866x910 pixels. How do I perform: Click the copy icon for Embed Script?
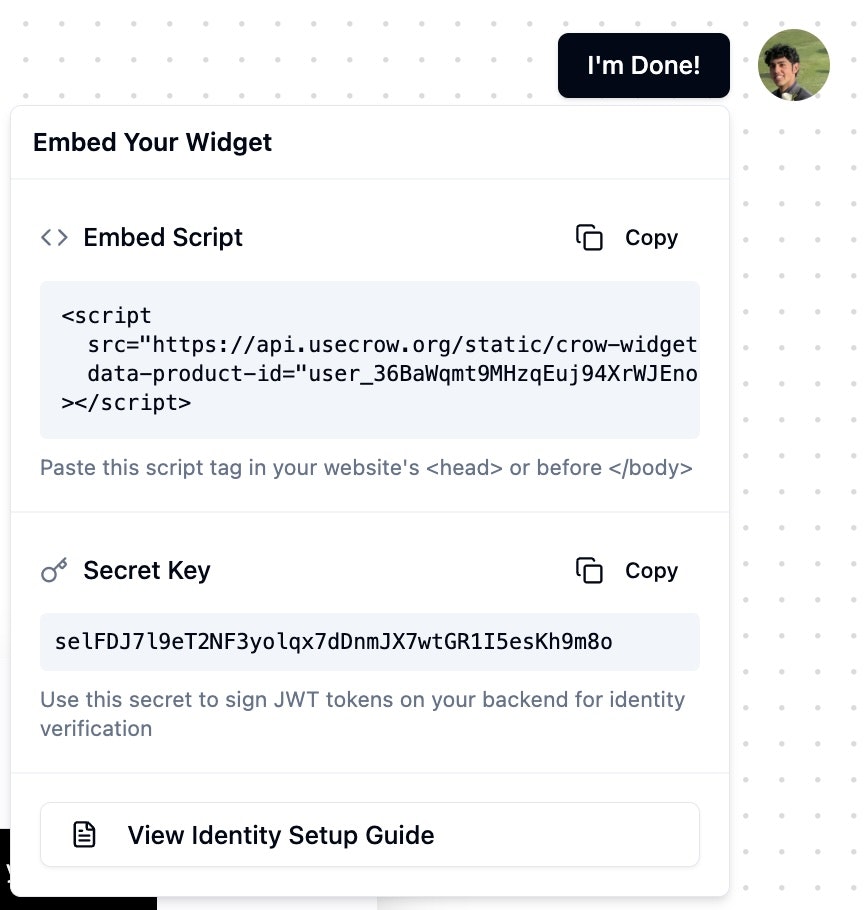589,238
